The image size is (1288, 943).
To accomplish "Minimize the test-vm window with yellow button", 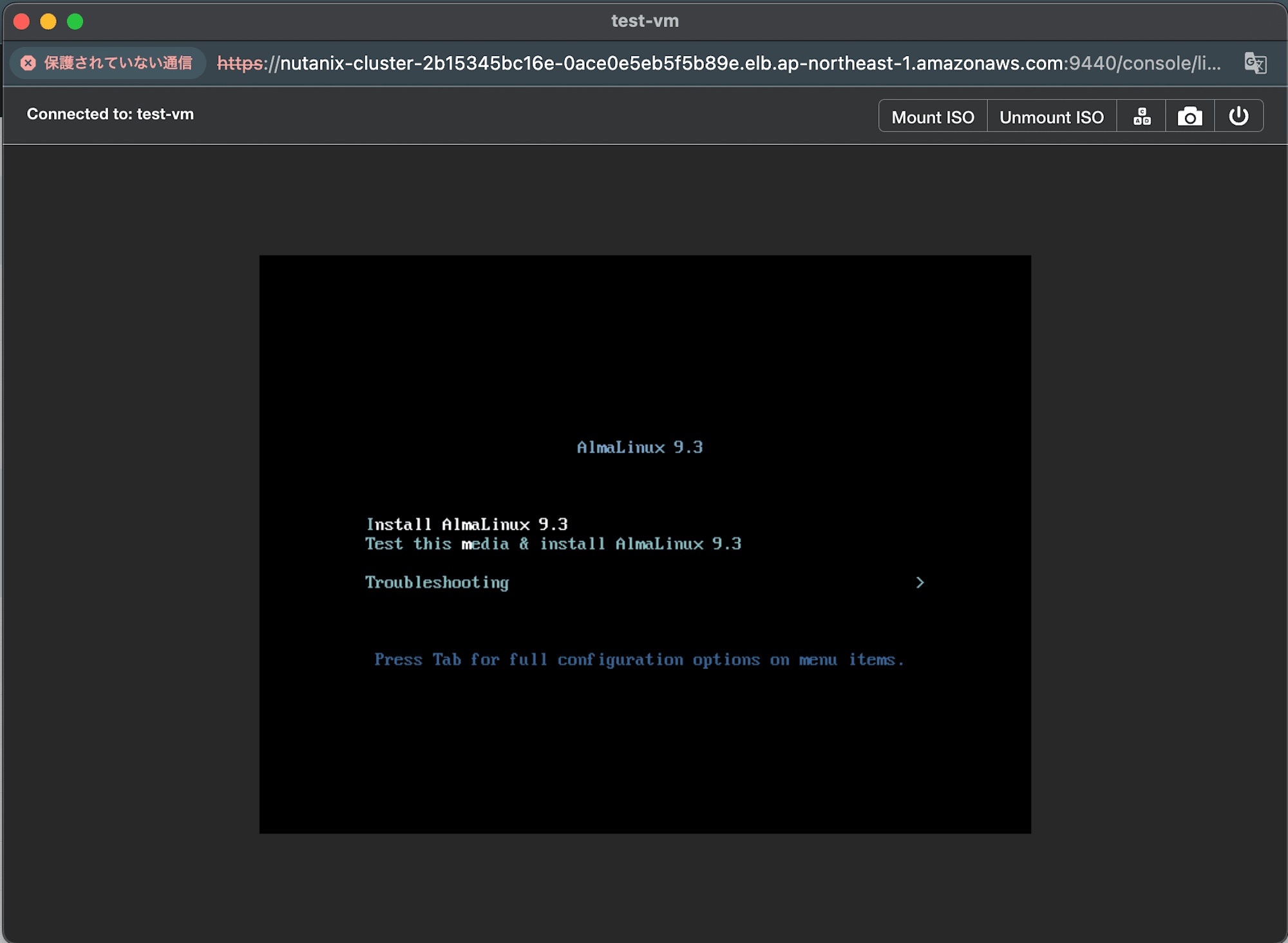I will click(x=48, y=21).
